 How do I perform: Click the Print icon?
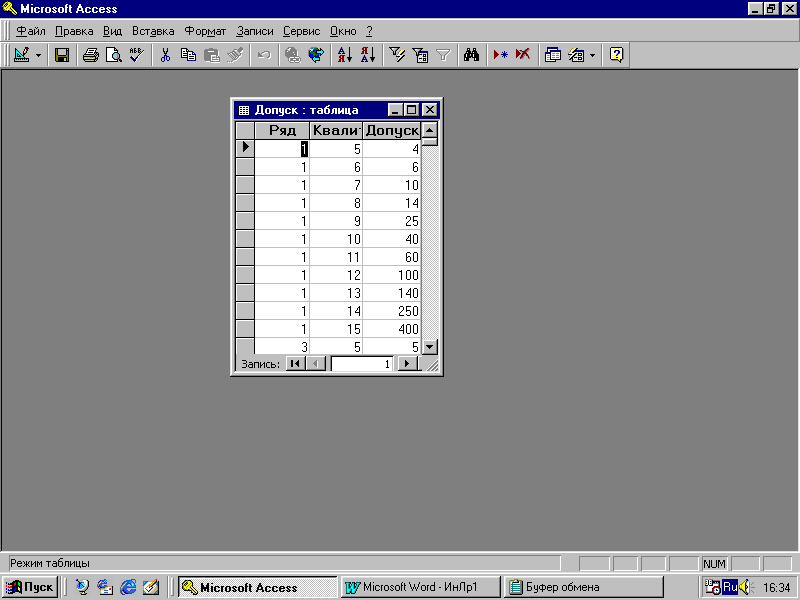click(91, 55)
